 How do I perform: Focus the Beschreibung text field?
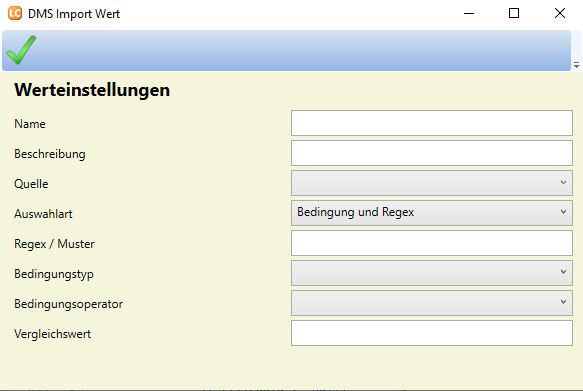click(432, 153)
